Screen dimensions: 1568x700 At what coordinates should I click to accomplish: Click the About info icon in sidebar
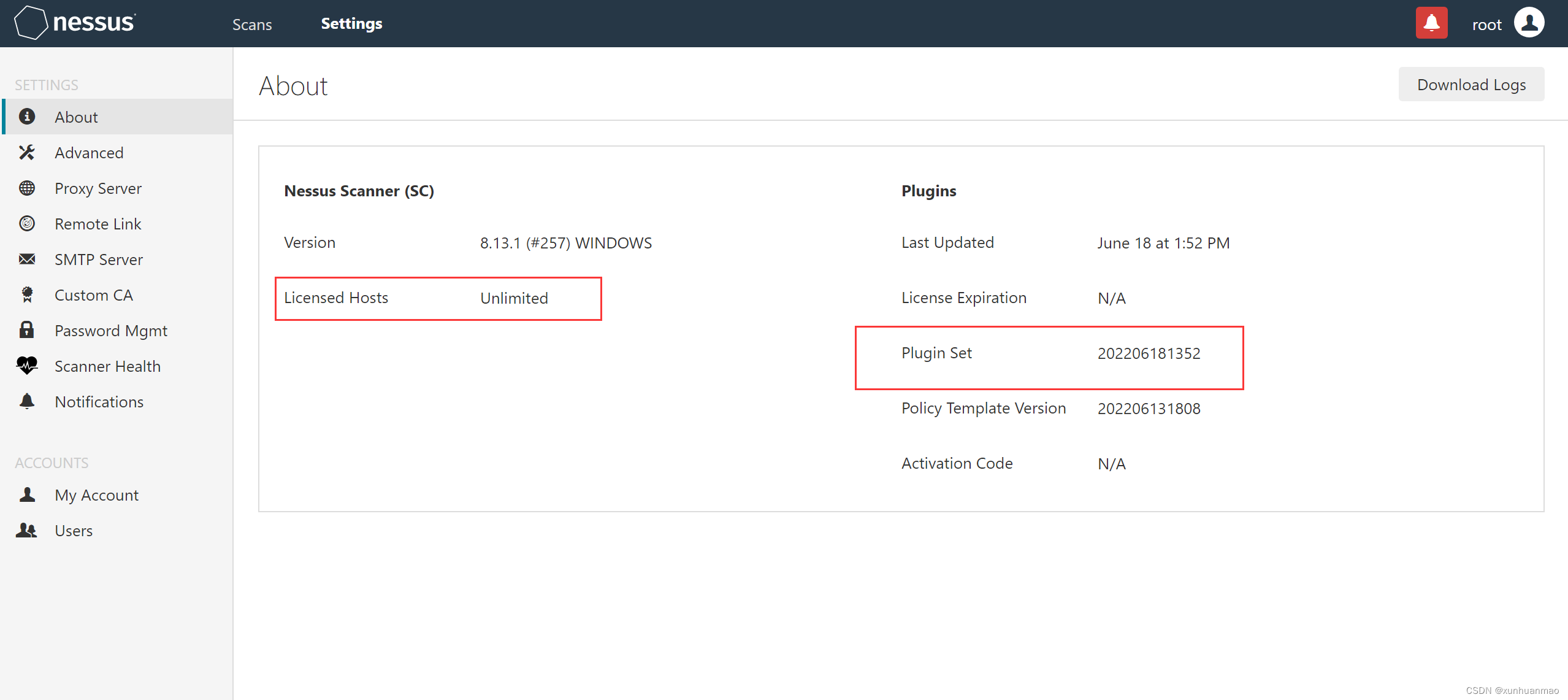tap(27, 117)
